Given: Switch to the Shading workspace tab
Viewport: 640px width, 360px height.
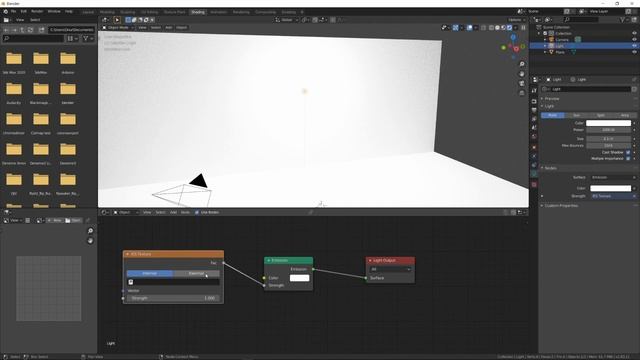Looking at the screenshot, I should point(198,12).
